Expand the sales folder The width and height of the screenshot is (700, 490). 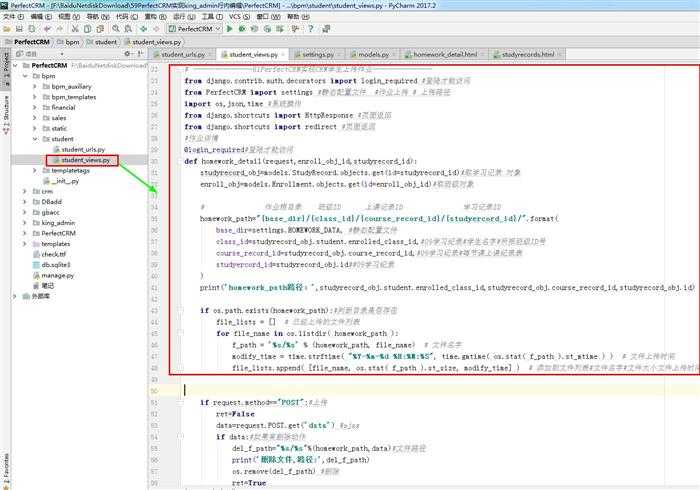click(35, 118)
